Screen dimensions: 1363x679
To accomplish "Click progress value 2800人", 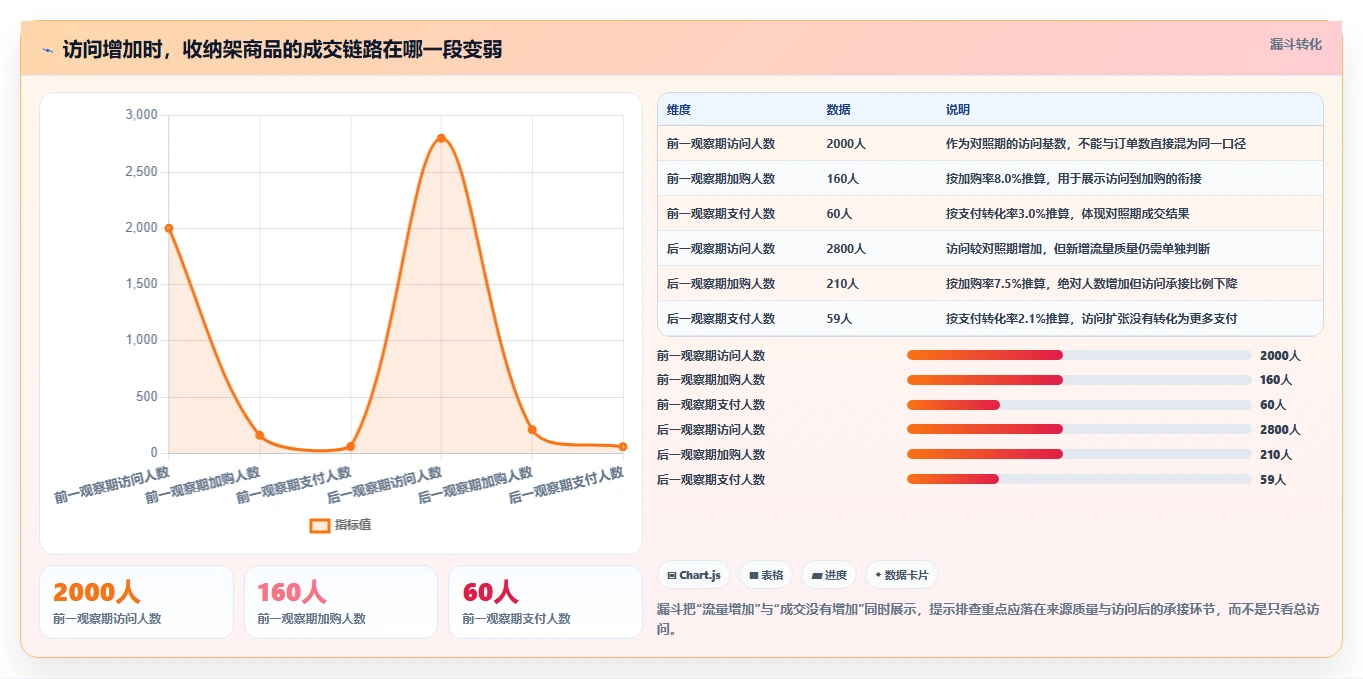I will click(1280, 430).
